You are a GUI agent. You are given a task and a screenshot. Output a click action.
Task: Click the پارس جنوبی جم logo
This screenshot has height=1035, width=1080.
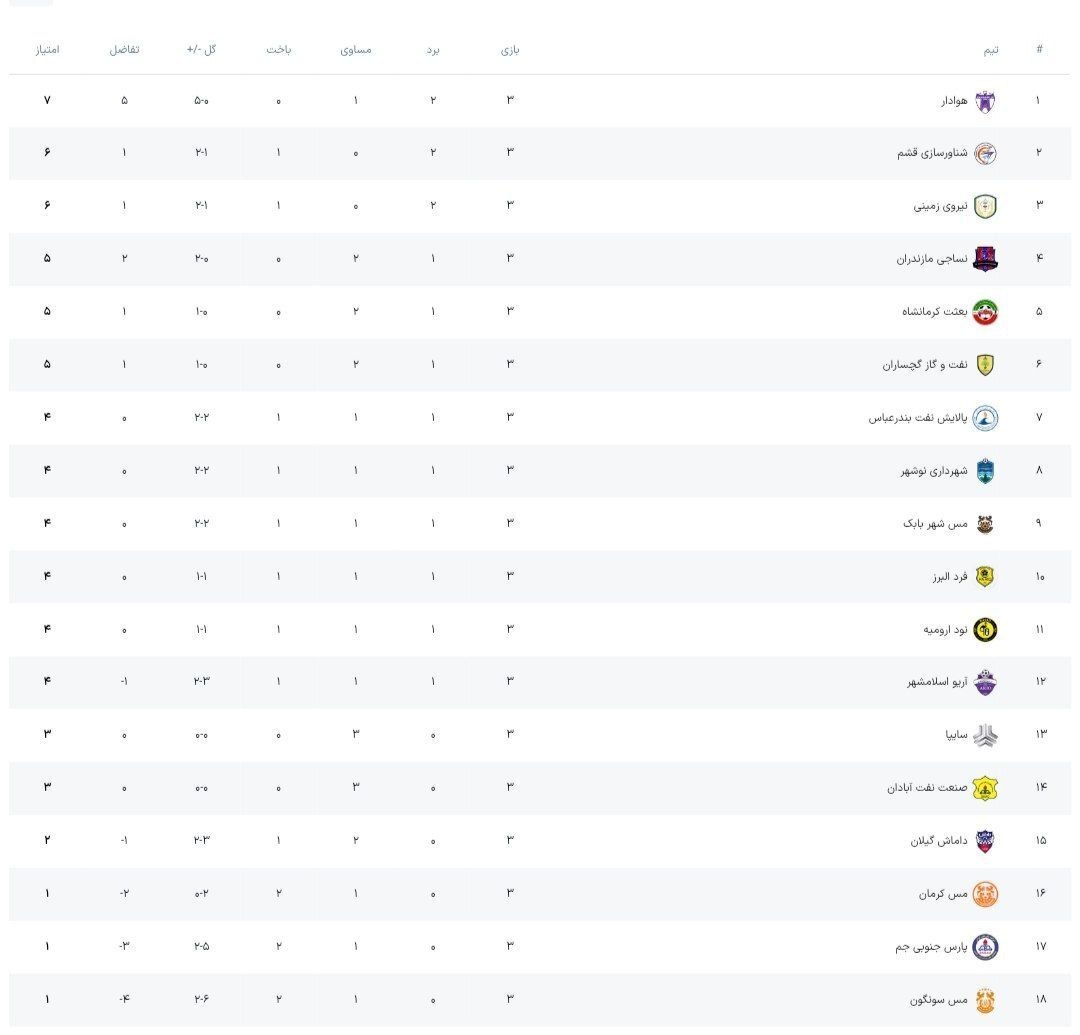point(985,947)
